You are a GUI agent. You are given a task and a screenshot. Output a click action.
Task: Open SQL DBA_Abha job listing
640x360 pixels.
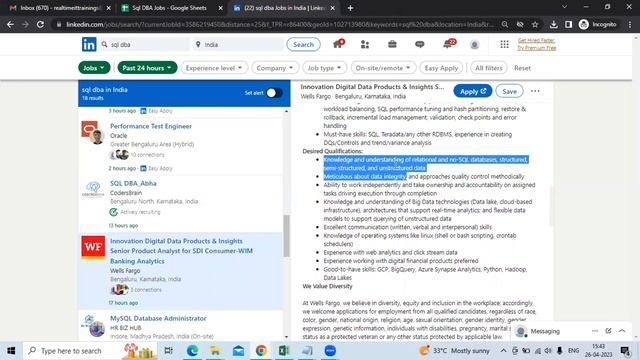[133, 183]
